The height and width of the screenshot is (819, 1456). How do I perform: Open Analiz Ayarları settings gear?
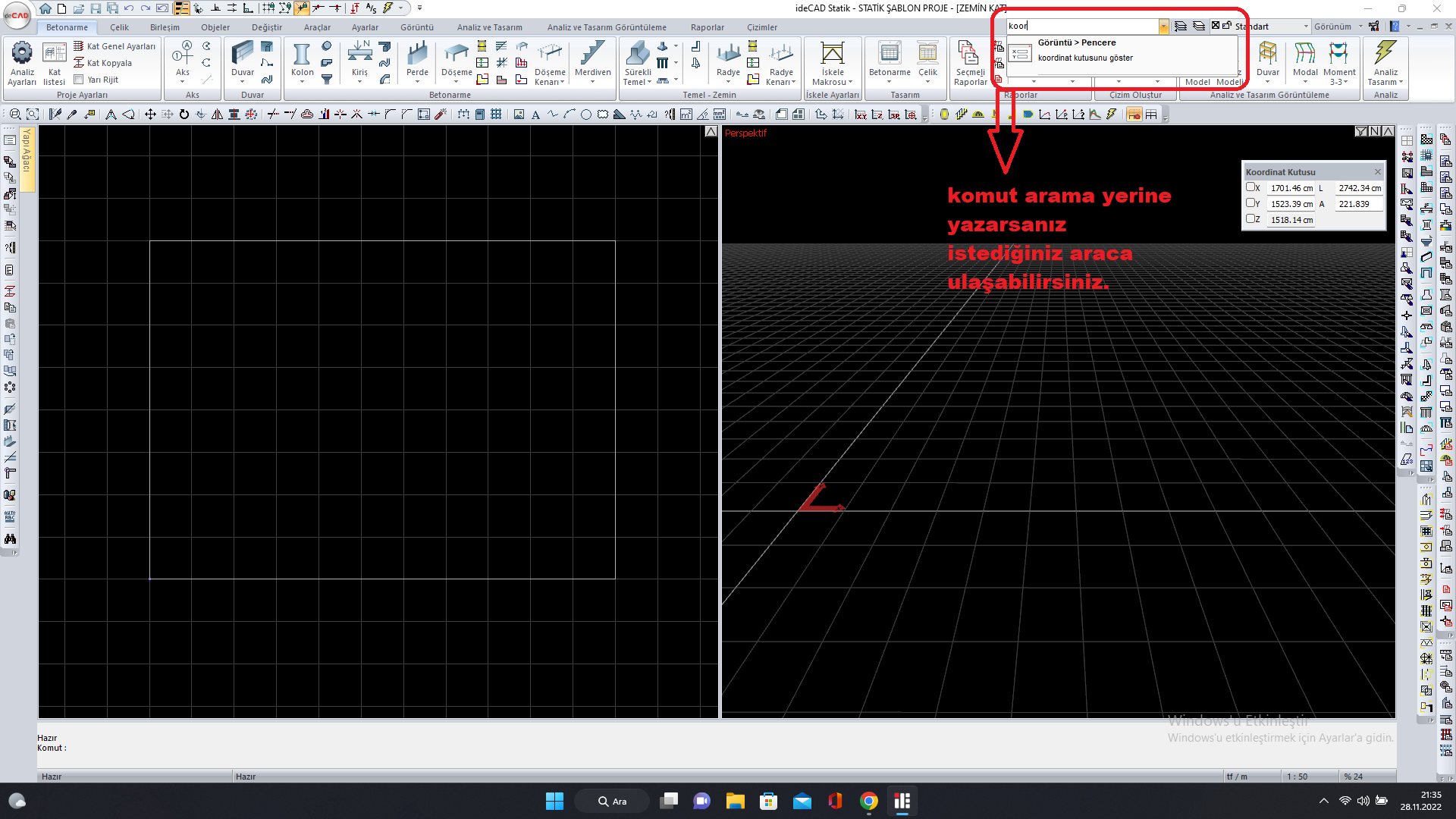pyautogui.click(x=22, y=64)
